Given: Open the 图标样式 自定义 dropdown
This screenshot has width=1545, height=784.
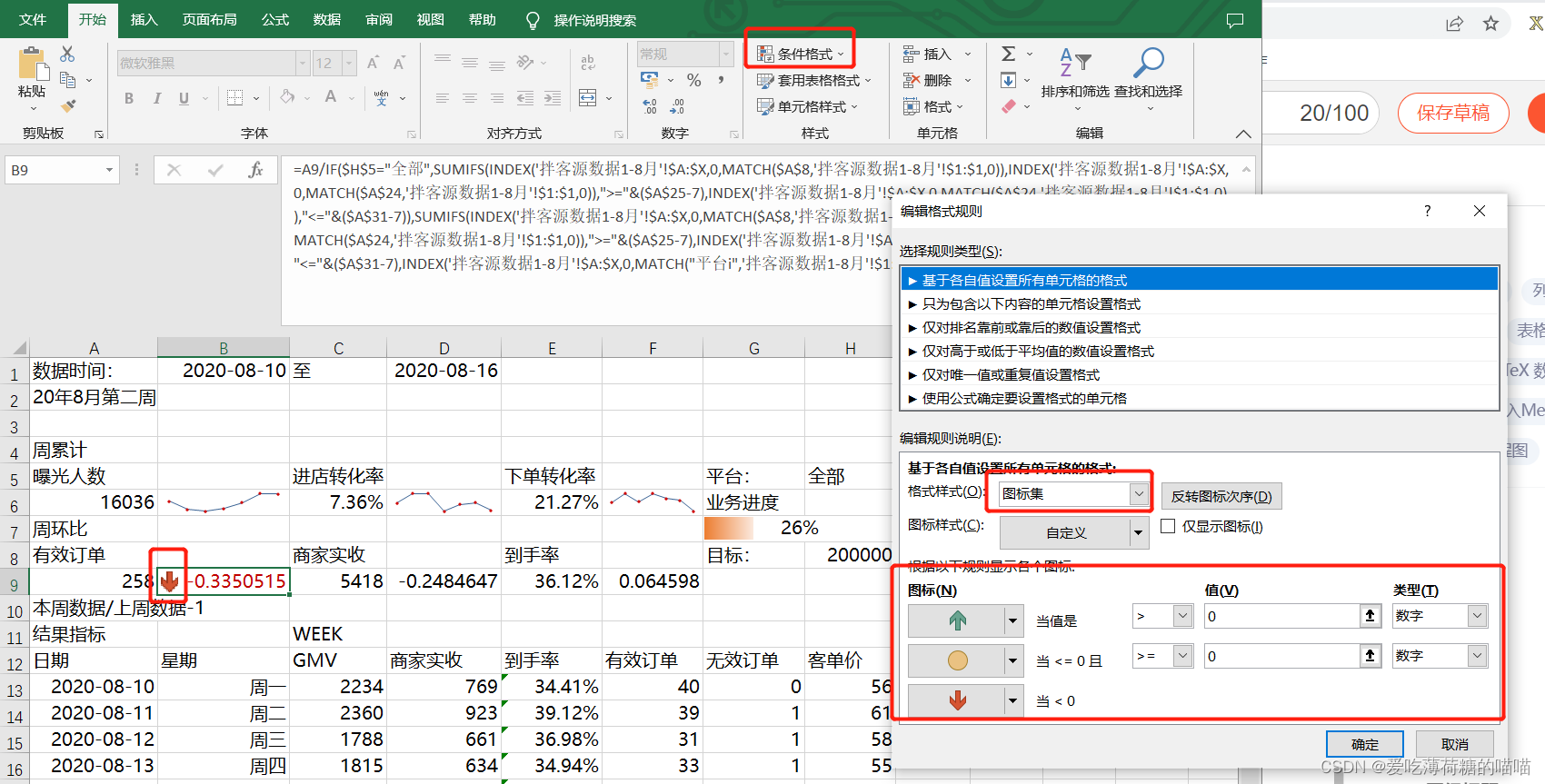Looking at the screenshot, I should click(1073, 532).
